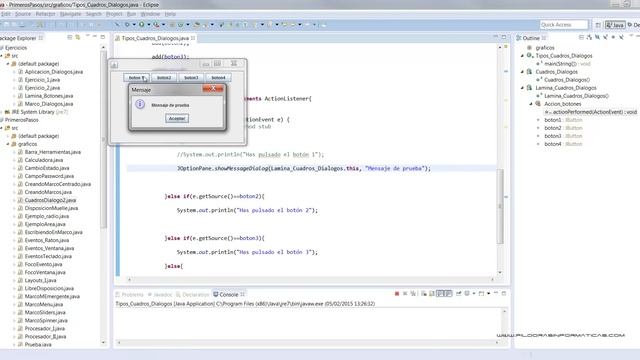This screenshot has height=360, width=640.
Task: Close the Tipos_Cuadros_Dialogos.java editor tab
Action: pyautogui.click(x=193, y=38)
